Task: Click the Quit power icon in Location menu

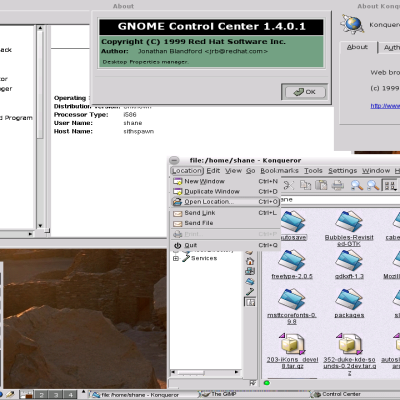Action: click(177, 245)
